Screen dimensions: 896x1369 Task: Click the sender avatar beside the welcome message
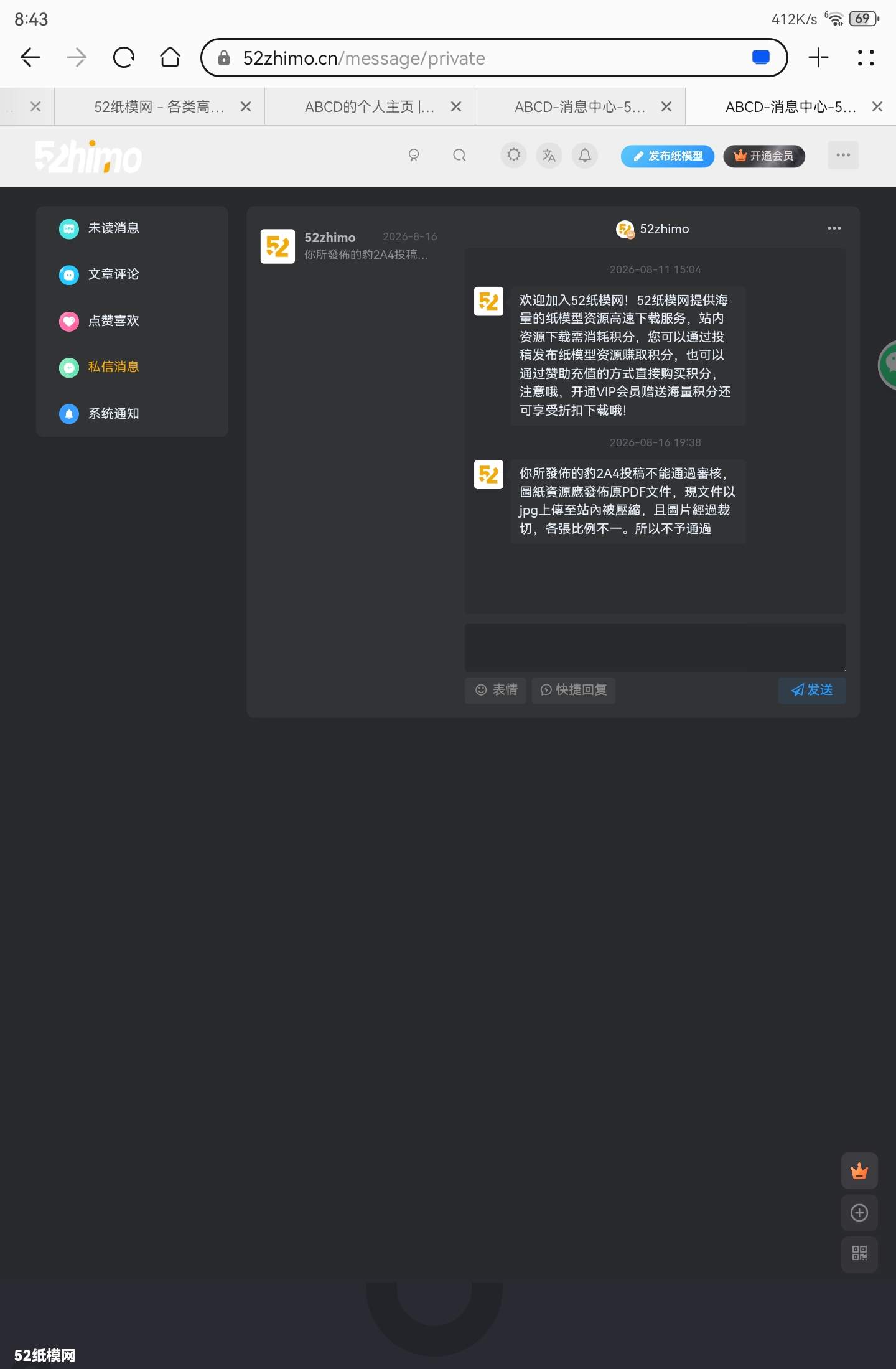pyautogui.click(x=488, y=302)
